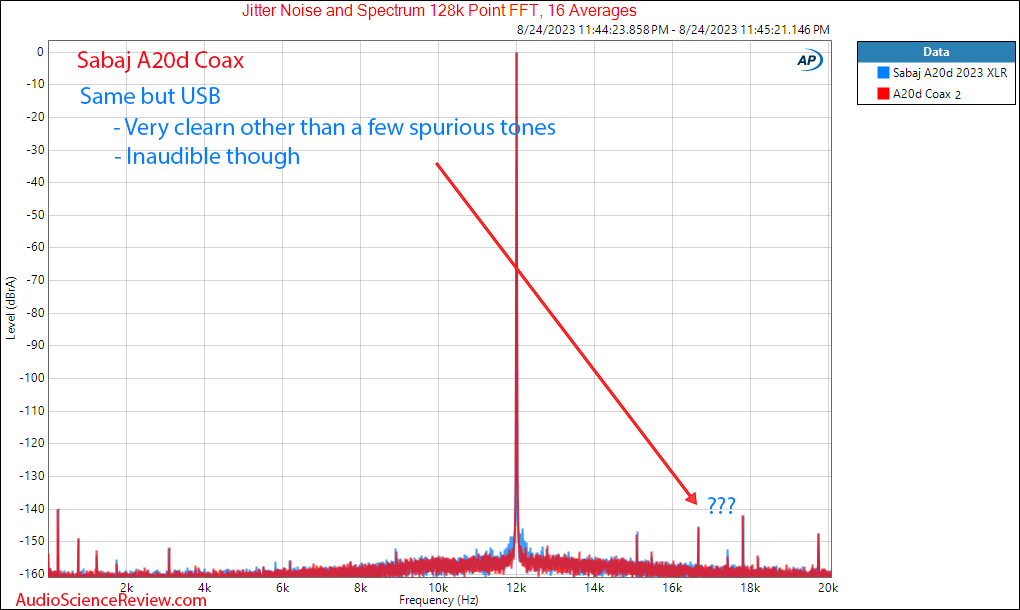Viewport: 1020px width, 610px height.
Task: Select the red A20d Coax 2 swatch
Action: click(x=883, y=94)
